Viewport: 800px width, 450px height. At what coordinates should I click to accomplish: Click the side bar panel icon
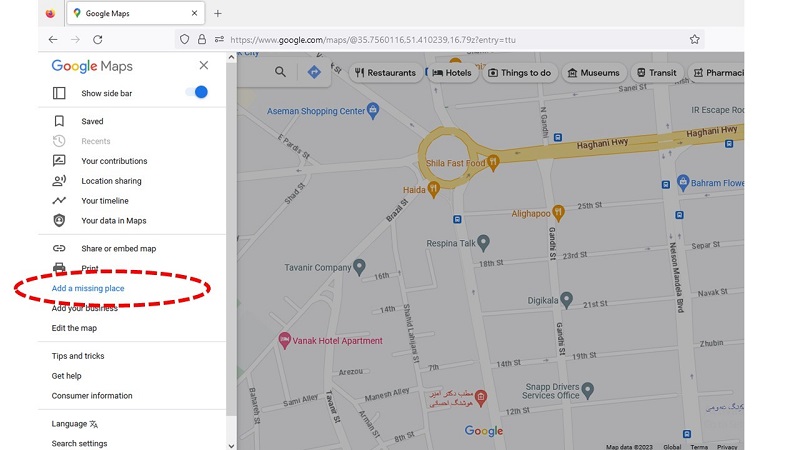click(x=59, y=93)
